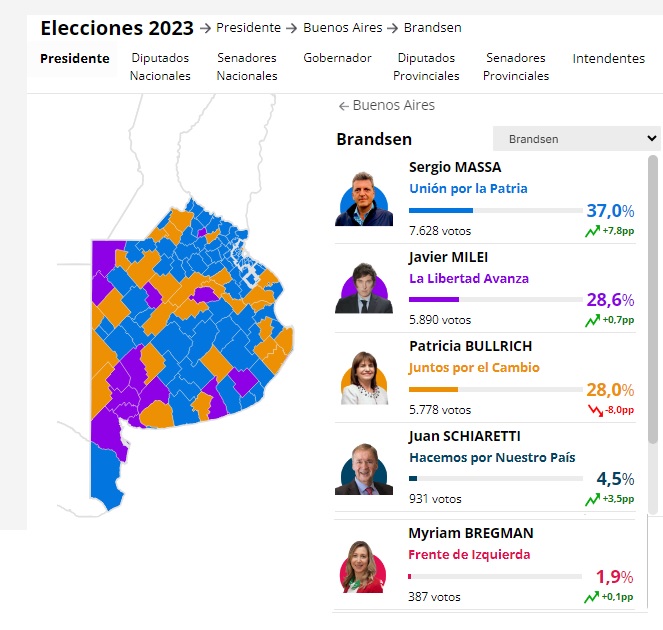The height and width of the screenshot is (630, 663).
Task: Click the Buenos Aires breadcrumb link
Action: click(x=342, y=28)
